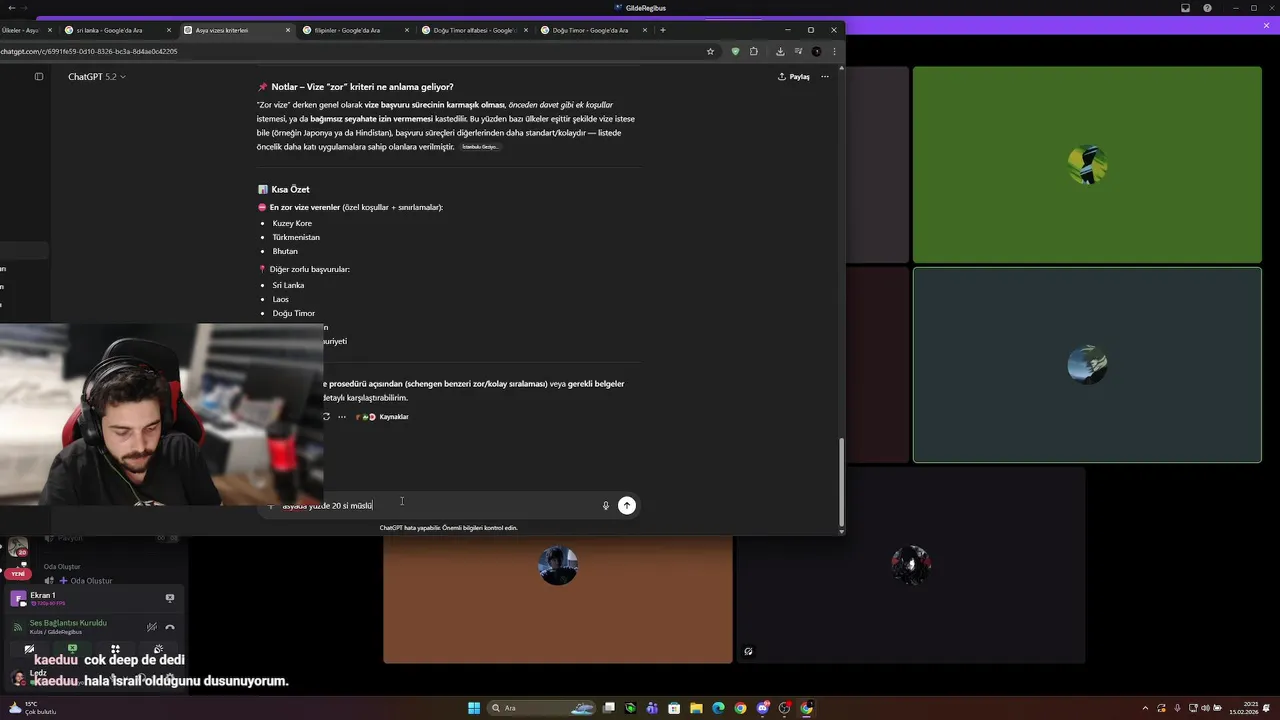Open the Discord server with 20 badge
Image resolution: width=1280 pixels, height=720 pixels.
18,547
